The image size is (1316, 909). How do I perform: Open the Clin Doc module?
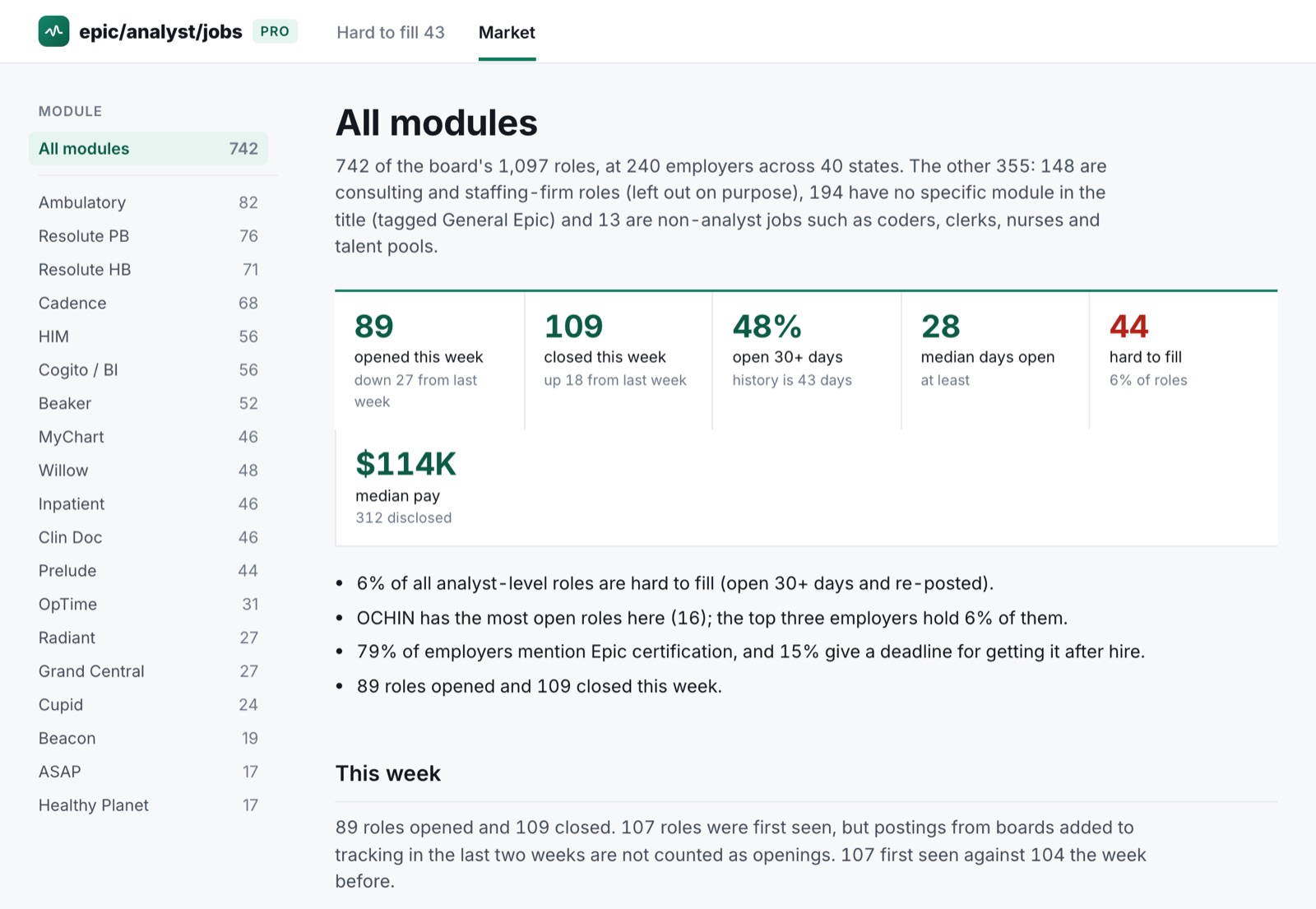tap(148, 537)
